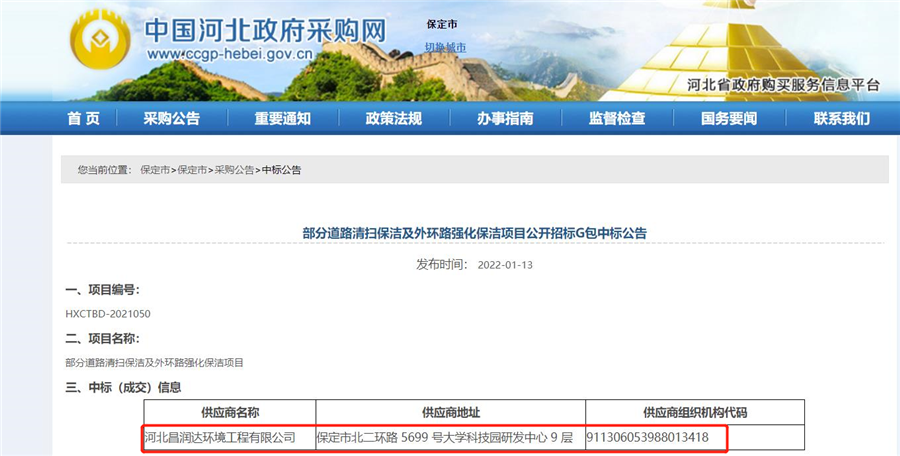Viewport: 900px width, 456px height.
Task: Click the 中国河北政府采购网 site title
Action: click(x=265, y=30)
